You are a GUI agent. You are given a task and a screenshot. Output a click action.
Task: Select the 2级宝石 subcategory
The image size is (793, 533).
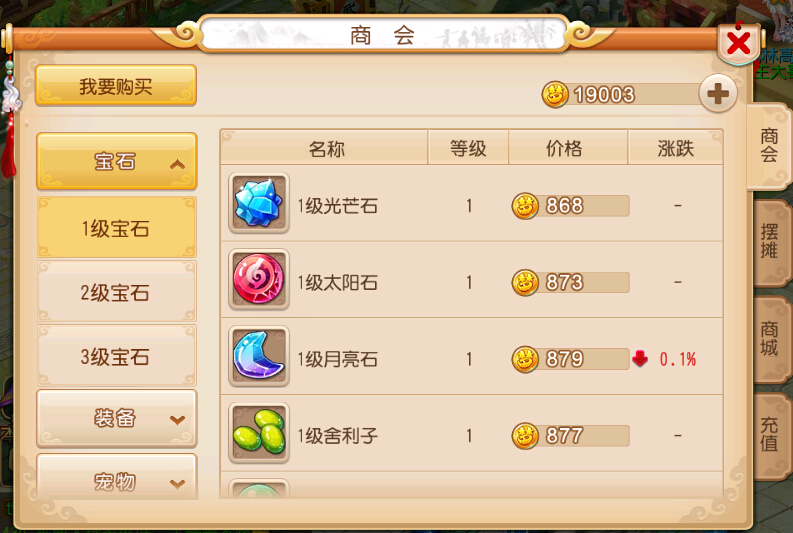[117, 292]
